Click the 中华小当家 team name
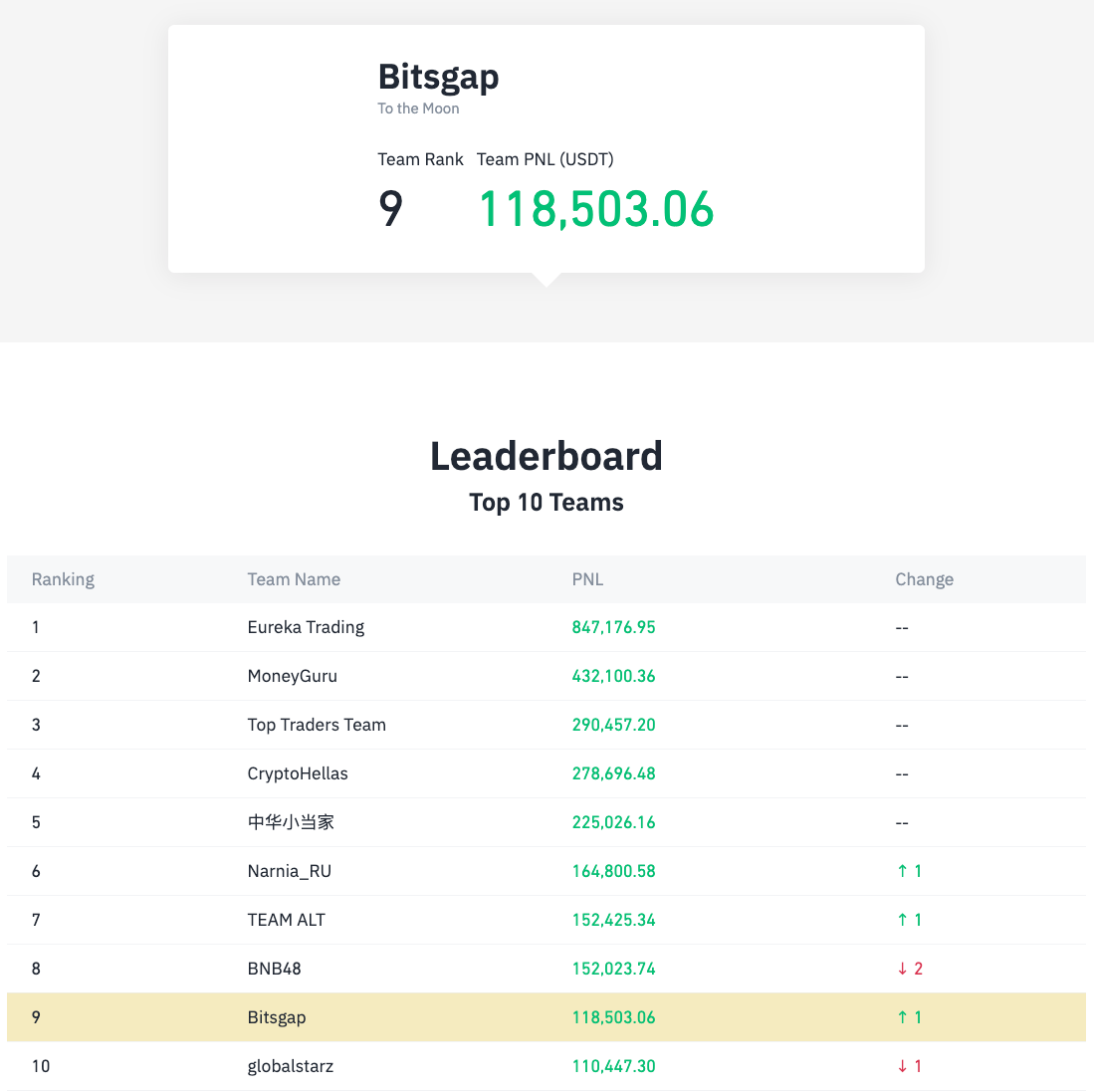The image size is (1094, 1092). 291,822
